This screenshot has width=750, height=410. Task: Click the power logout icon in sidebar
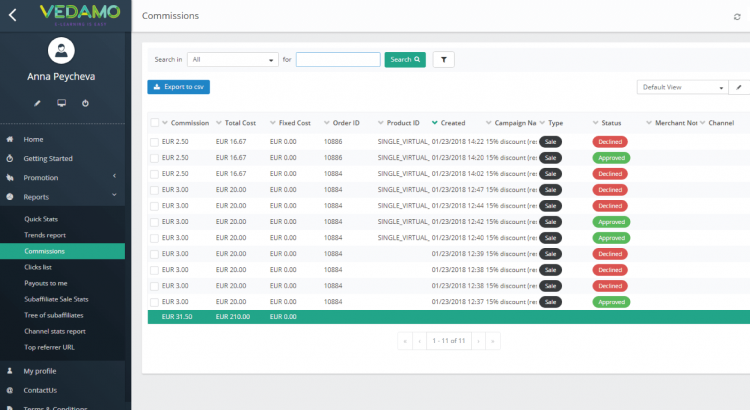(x=85, y=103)
